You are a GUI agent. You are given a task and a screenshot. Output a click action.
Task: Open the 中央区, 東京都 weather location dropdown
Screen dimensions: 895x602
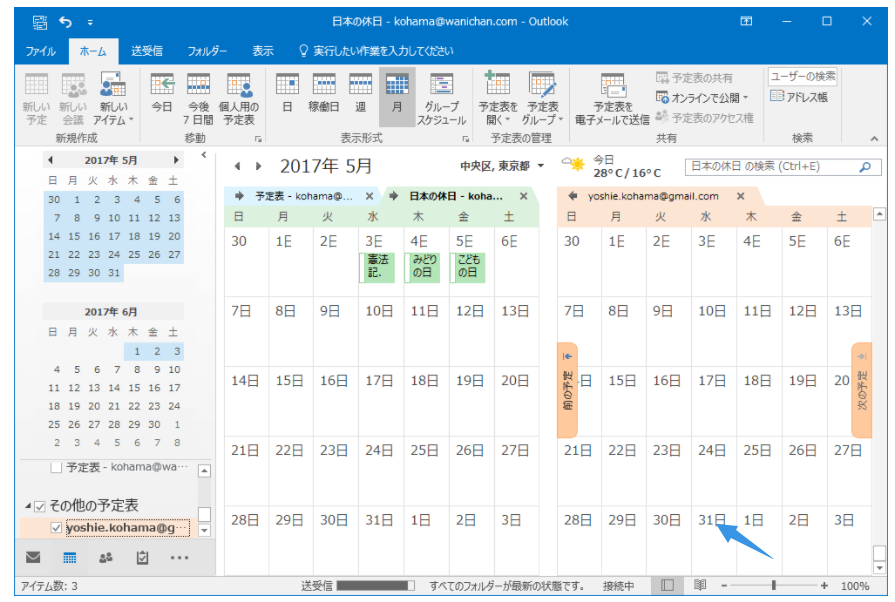502,166
